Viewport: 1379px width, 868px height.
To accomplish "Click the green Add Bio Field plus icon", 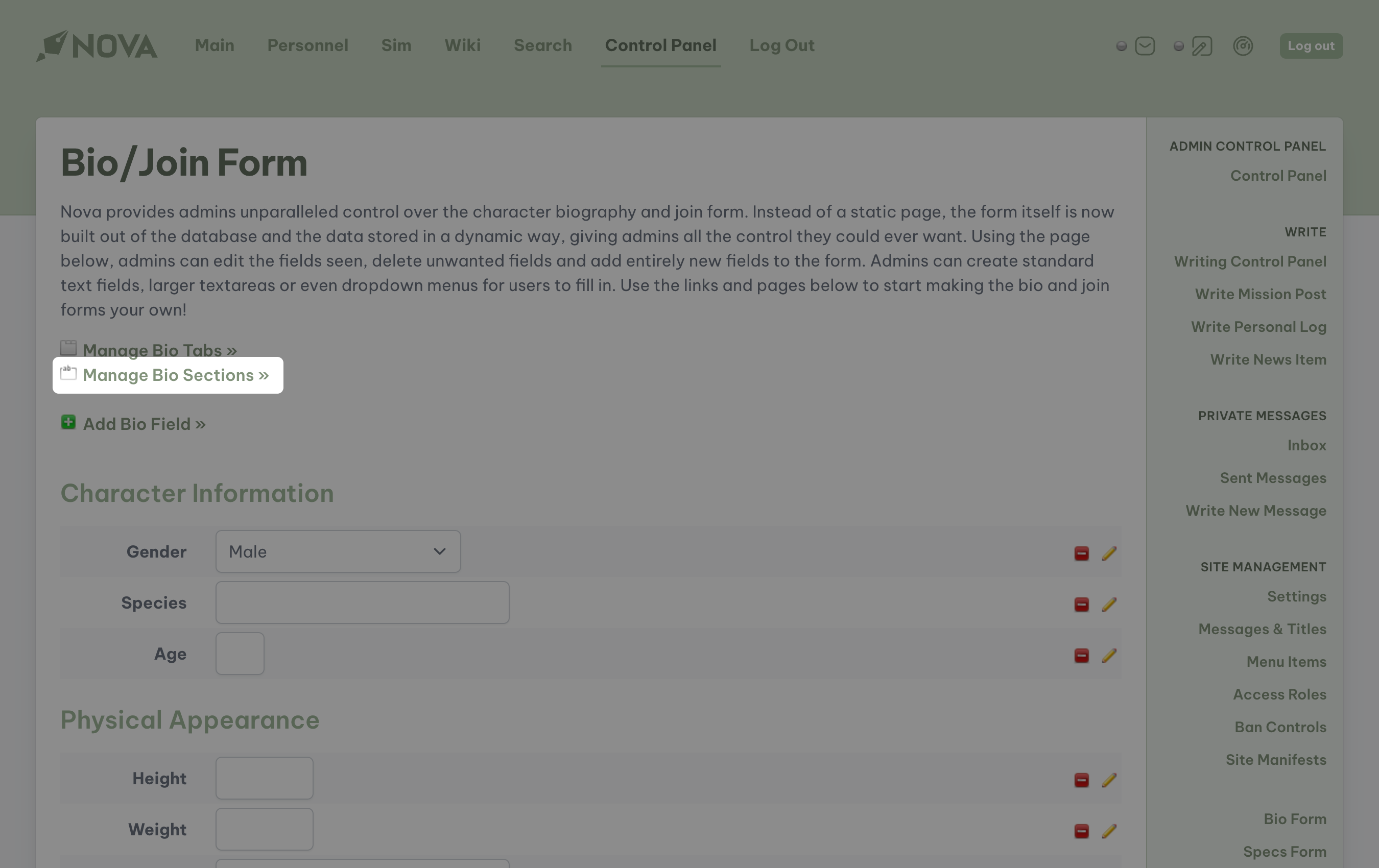I will coord(68,423).
